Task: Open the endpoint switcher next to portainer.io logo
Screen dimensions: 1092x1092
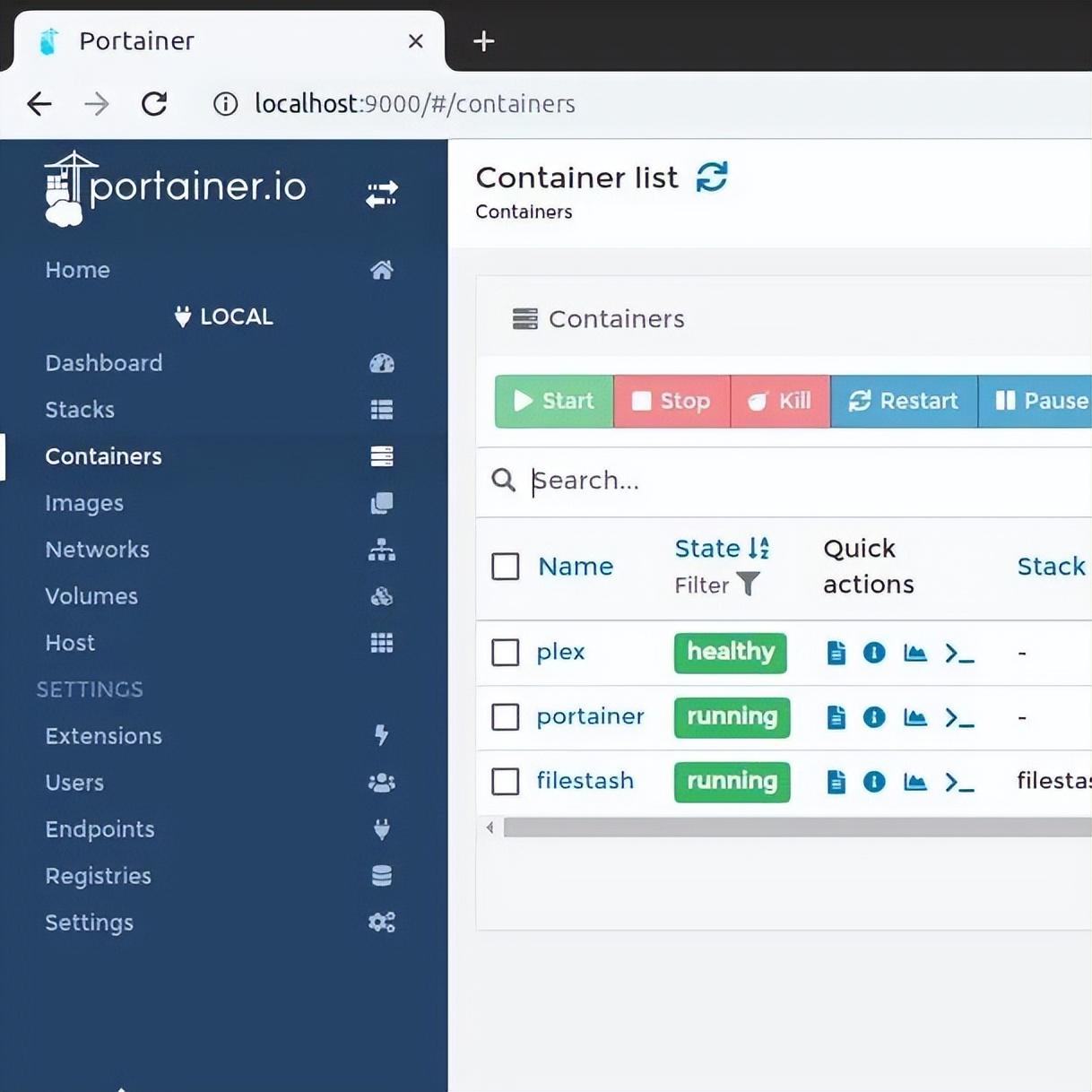Action: [381, 194]
